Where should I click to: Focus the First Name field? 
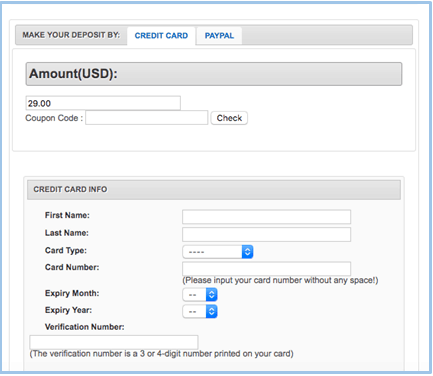coord(266,217)
